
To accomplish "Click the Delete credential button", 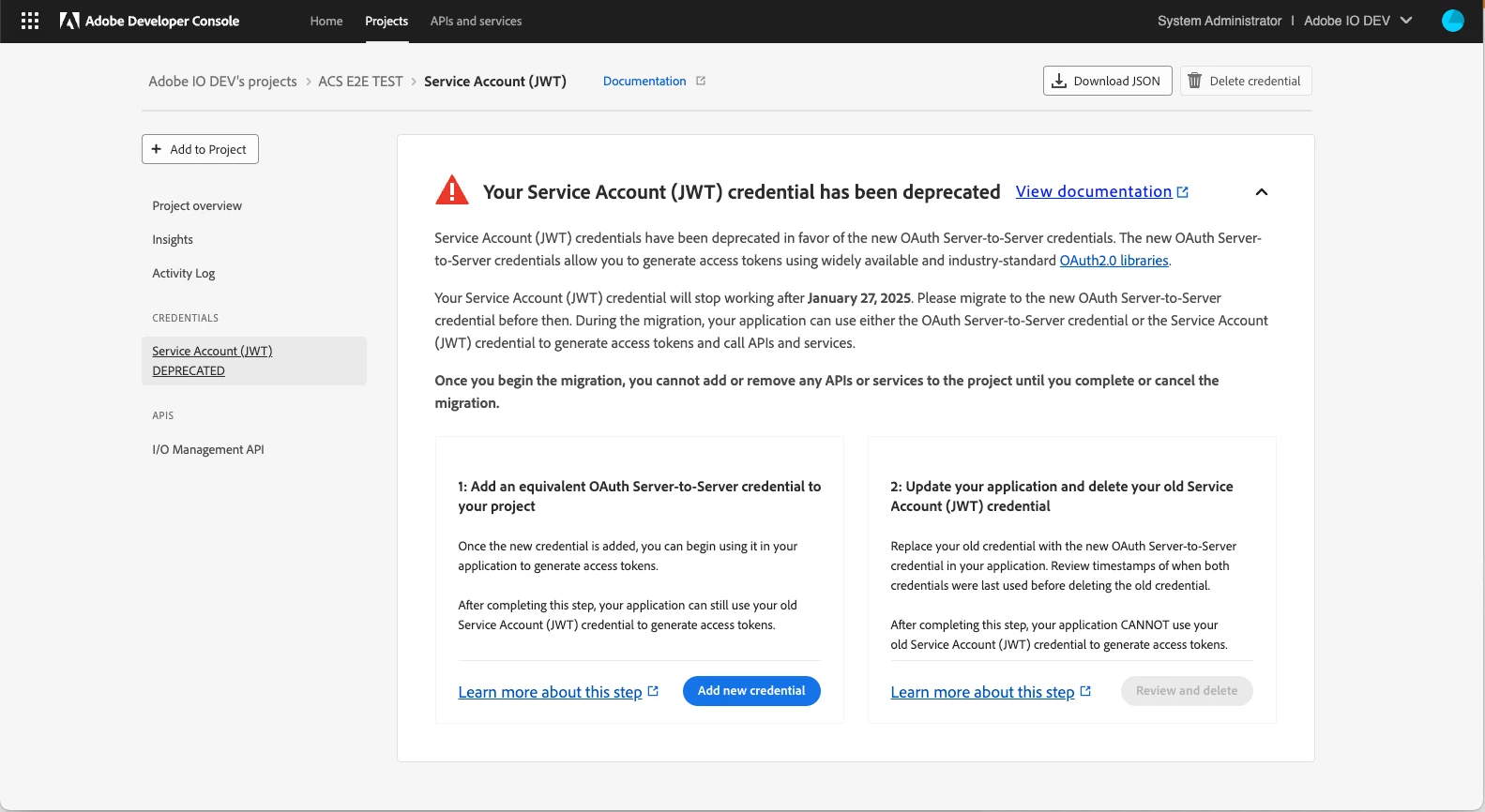I will tap(1246, 81).
